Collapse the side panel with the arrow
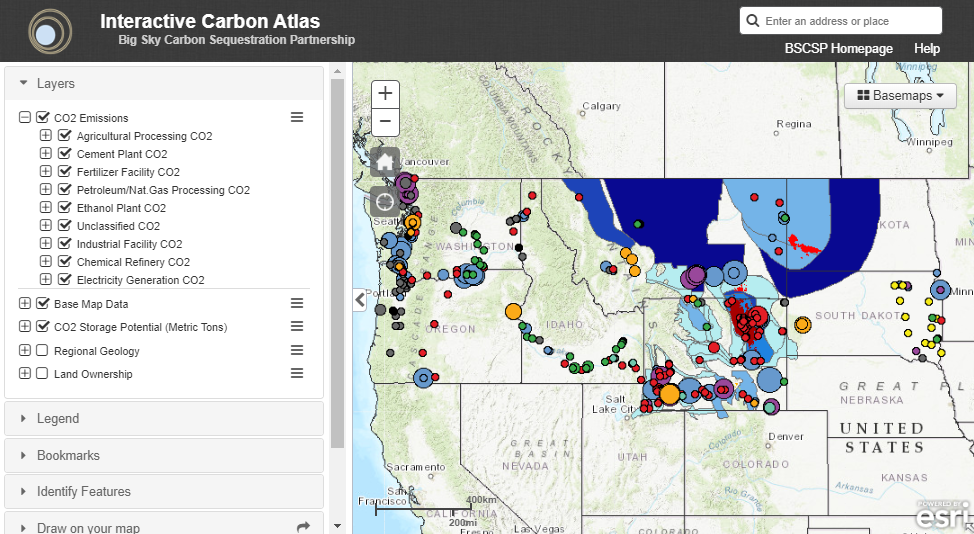The image size is (974, 534). click(360, 299)
